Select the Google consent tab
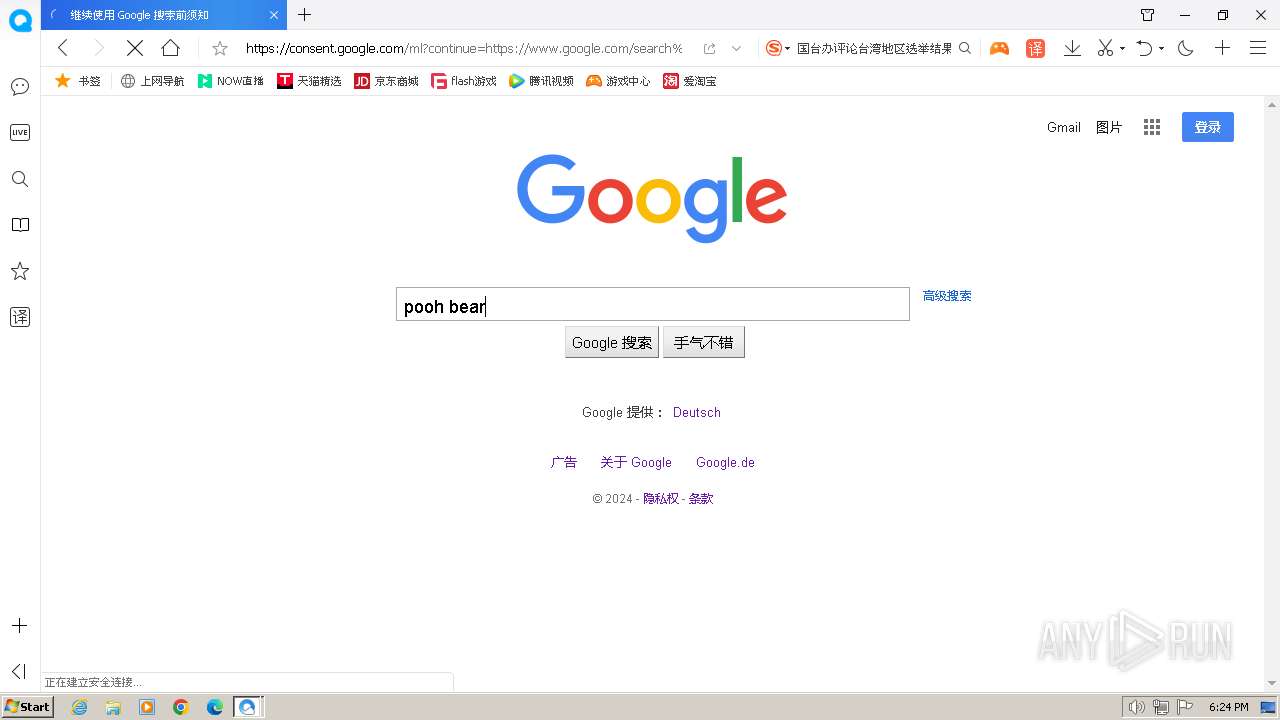1280x720 pixels. 164,15
